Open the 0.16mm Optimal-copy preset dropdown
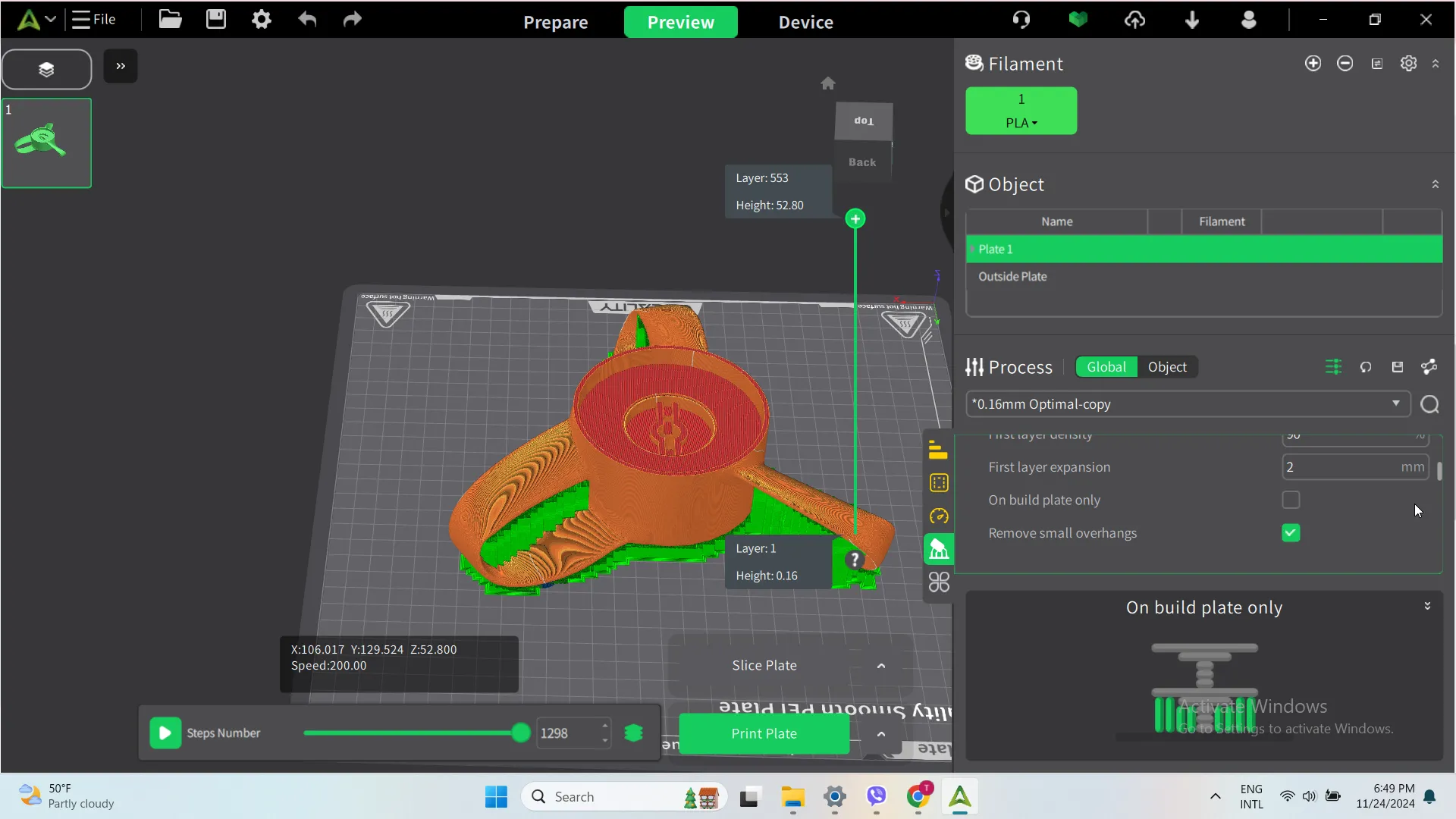The image size is (1456, 819). click(1395, 404)
